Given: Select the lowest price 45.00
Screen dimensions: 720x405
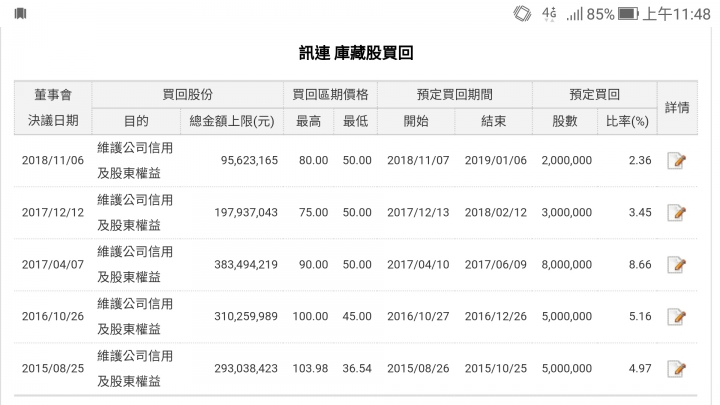Looking at the screenshot, I should (x=357, y=316).
